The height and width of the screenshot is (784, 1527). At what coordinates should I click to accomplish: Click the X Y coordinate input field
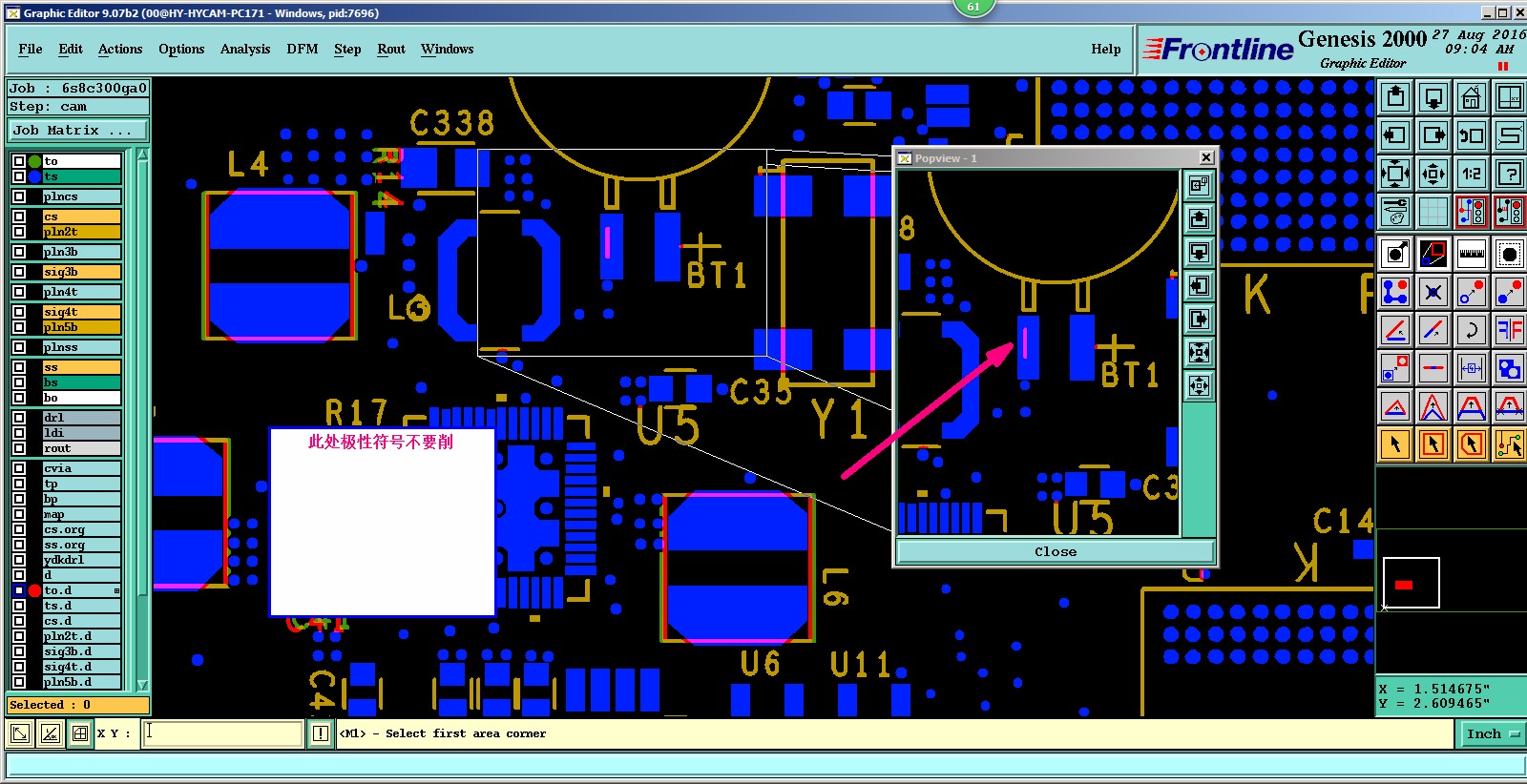tap(223, 733)
